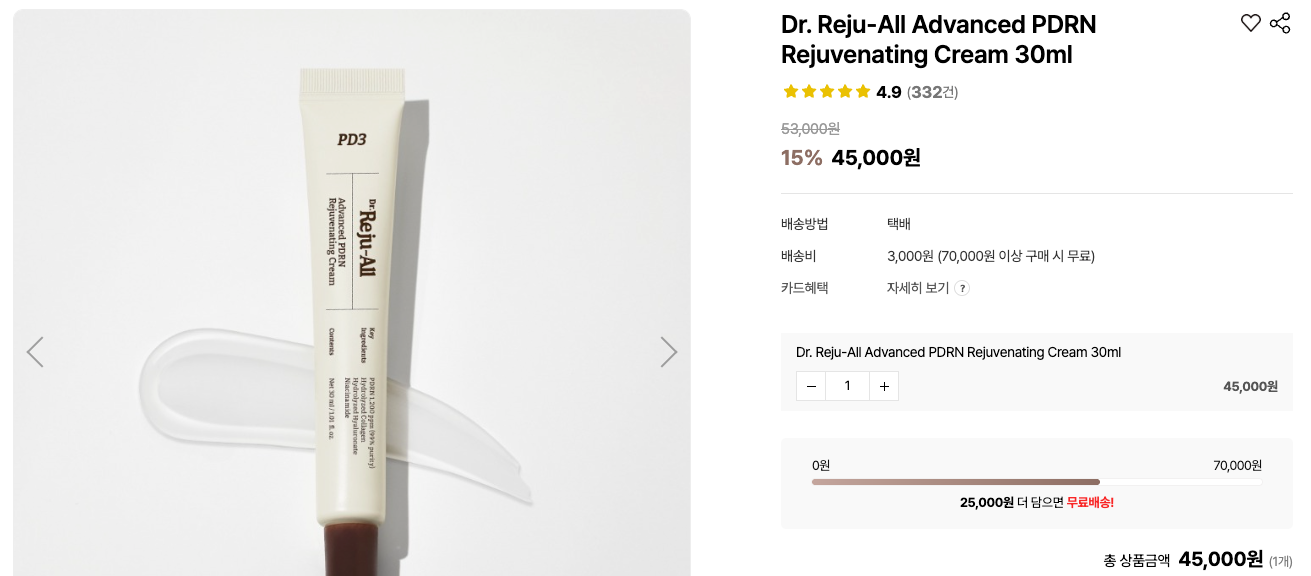The height and width of the screenshot is (576, 1311).
Task: Increase quantity with the plus button
Action: coord(884,386)
